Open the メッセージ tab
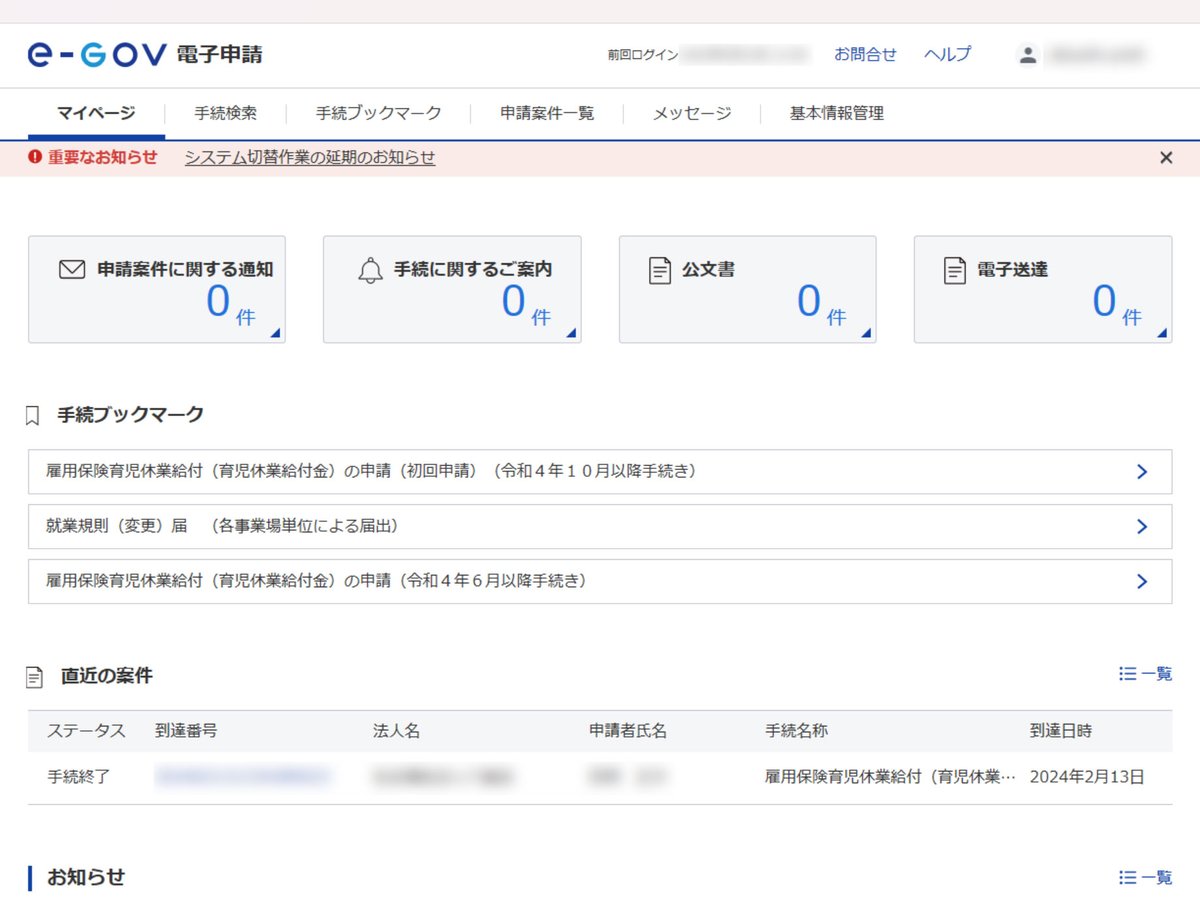Viewport: 1200px width, 908px height. pos(692,114)
